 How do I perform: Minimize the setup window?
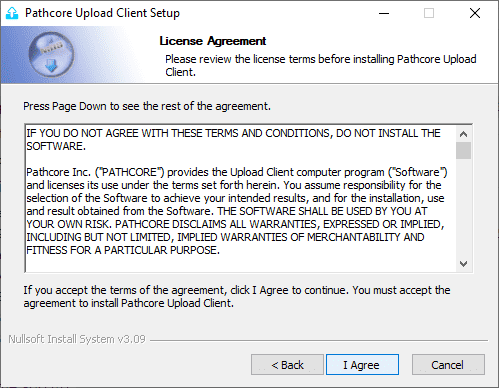point(384,13)
